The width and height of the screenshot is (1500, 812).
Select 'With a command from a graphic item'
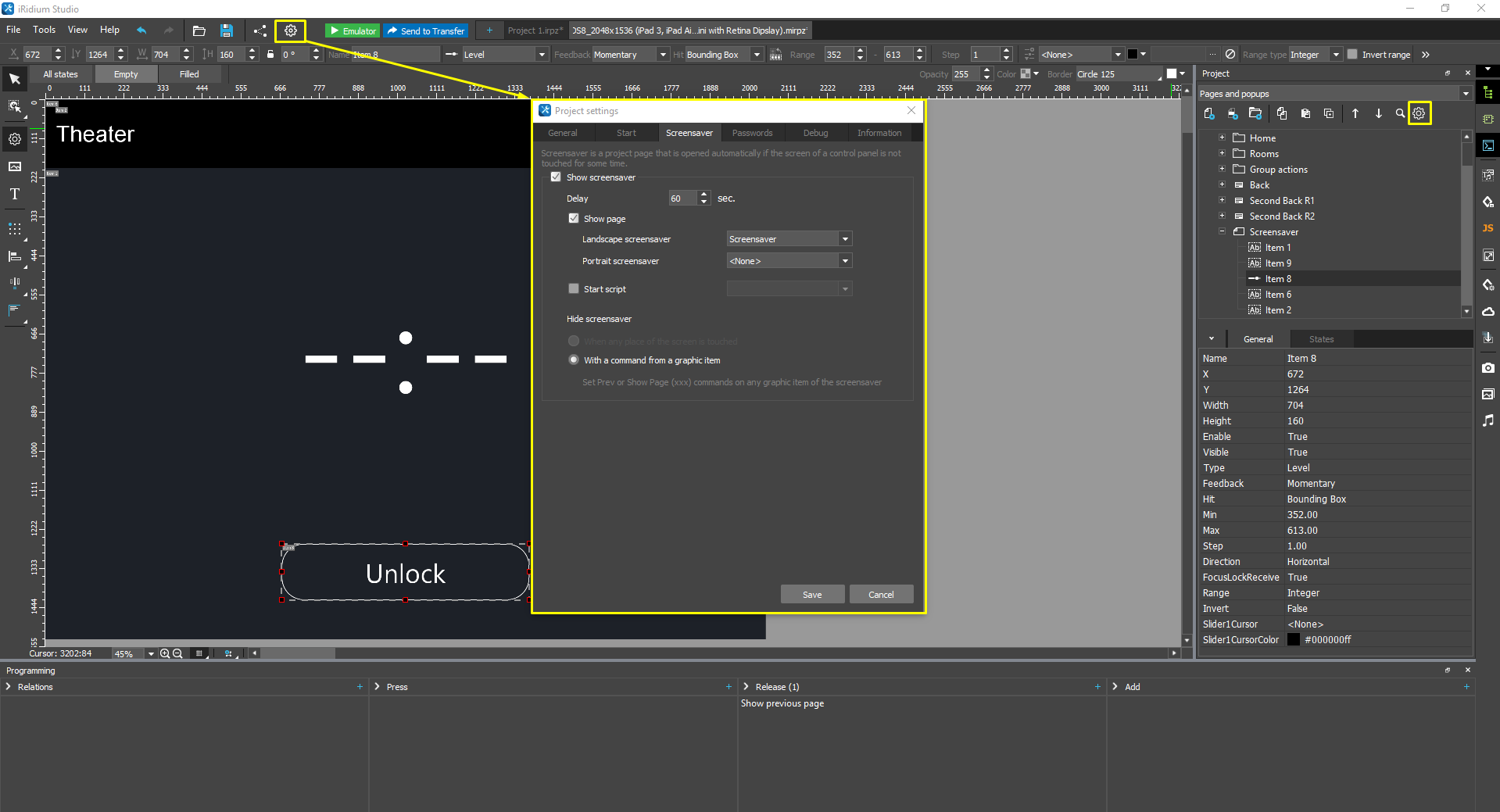(574, 360)
